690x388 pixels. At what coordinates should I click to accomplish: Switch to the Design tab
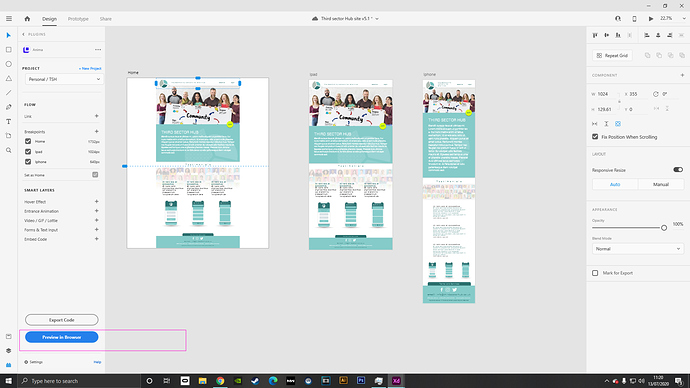(49, 19)
